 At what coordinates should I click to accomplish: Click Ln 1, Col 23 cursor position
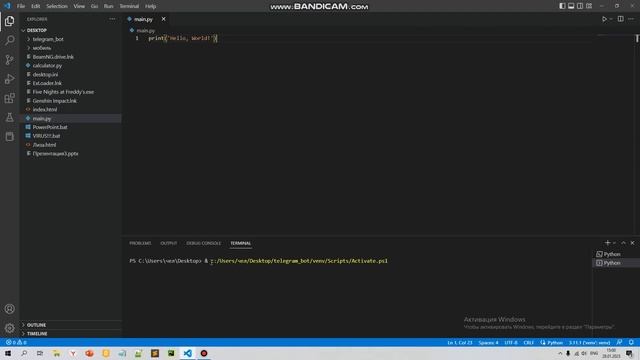point(460,342)
